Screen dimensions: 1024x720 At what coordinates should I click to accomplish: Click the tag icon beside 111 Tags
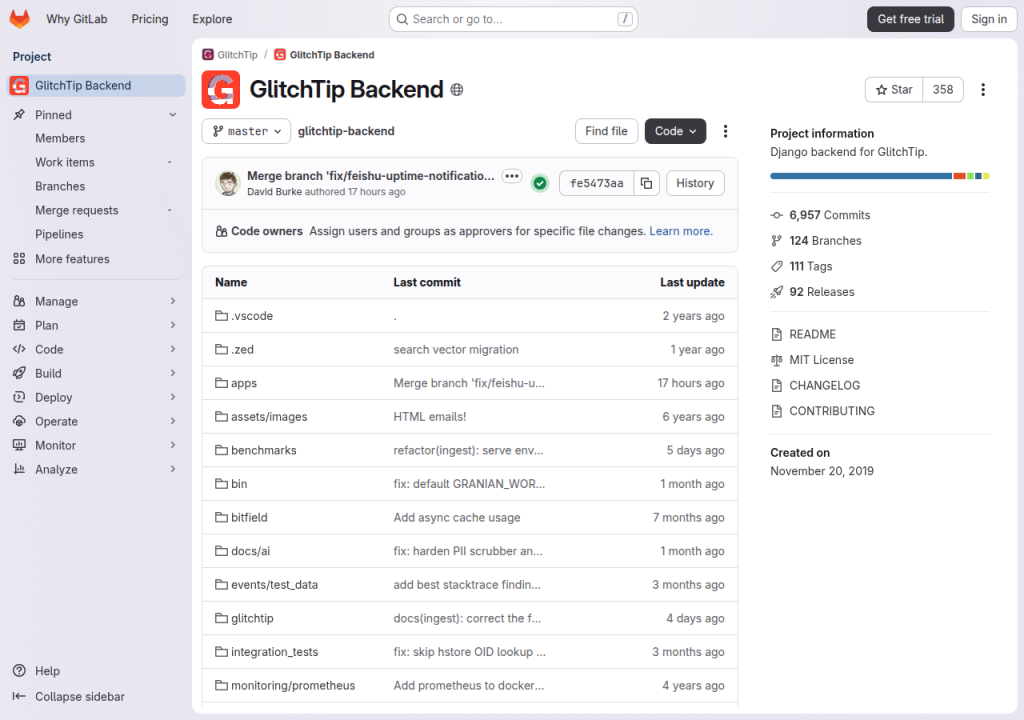[x=776, y=266]
